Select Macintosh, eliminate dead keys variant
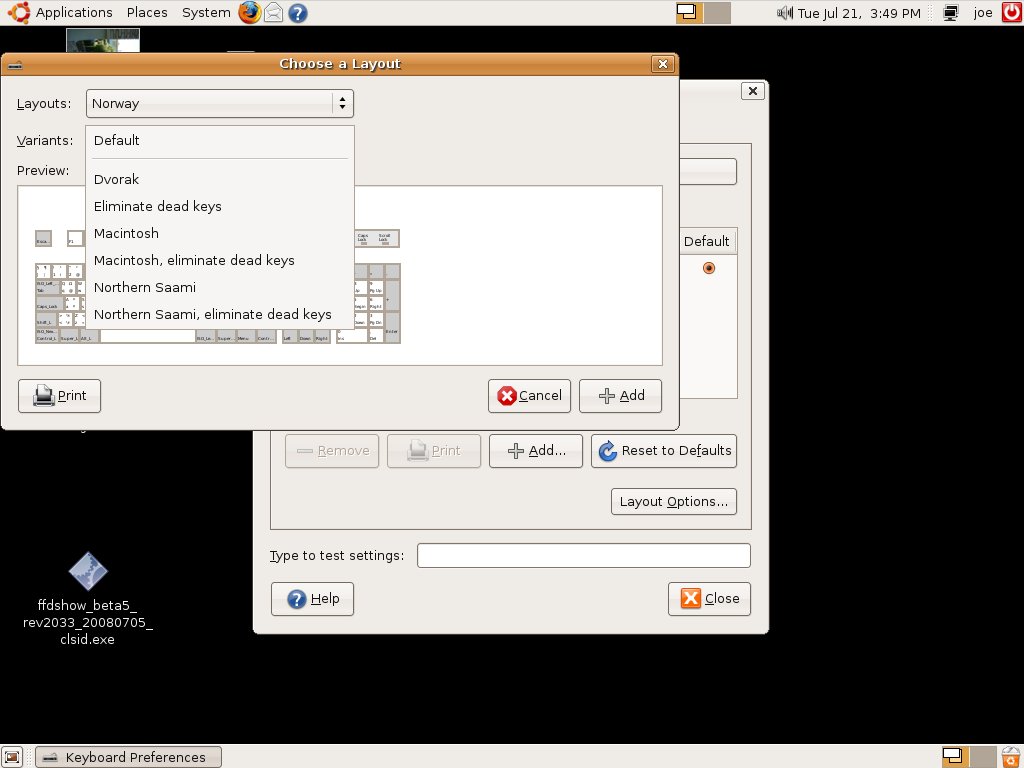Viewport: 1024px width, 768px height. point(194,260)
